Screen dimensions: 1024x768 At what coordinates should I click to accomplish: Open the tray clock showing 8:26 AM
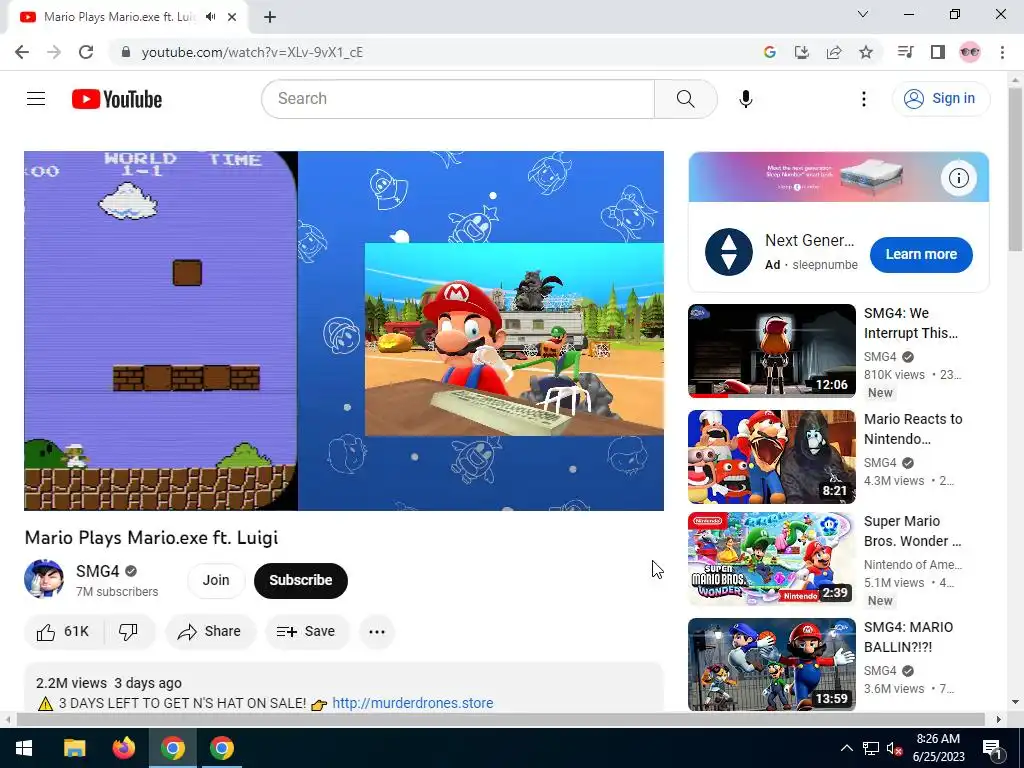click(x=938, y=748)
